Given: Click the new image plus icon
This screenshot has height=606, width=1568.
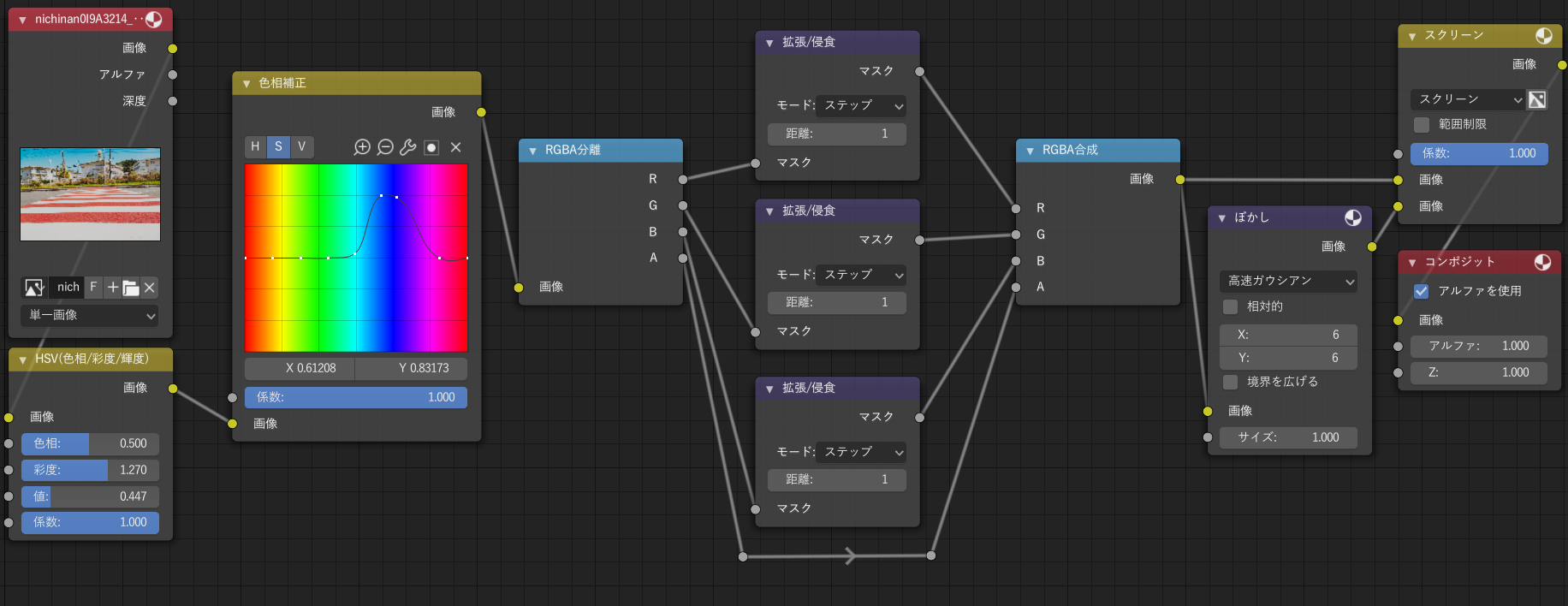Looking at the screenshot, I should [113, 288].
